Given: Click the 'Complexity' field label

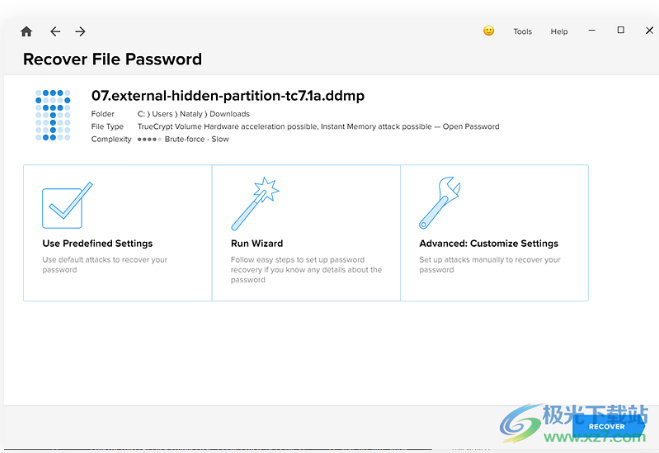Looking at the screenshot, I should (111, 139).
